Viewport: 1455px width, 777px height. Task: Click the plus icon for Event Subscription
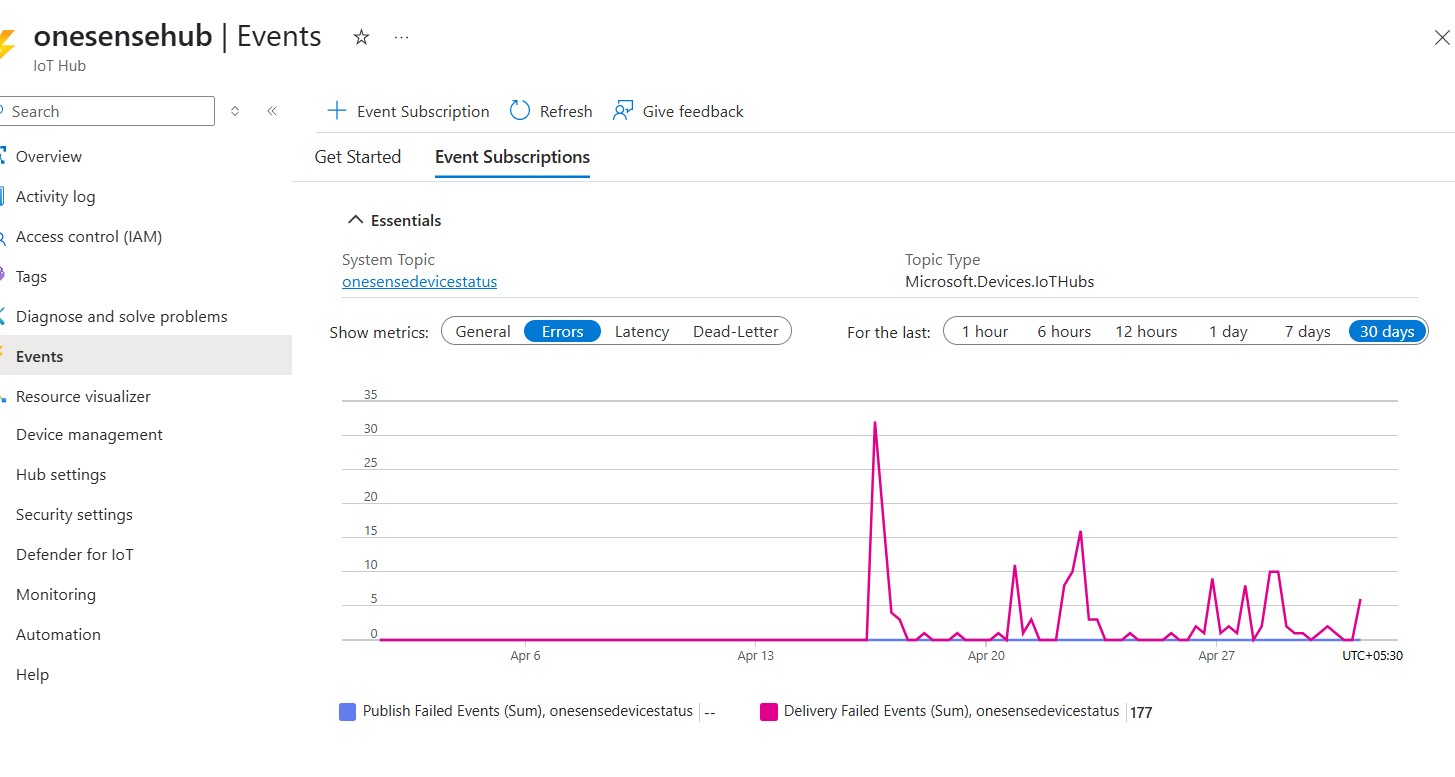click(x=336, y=111)
